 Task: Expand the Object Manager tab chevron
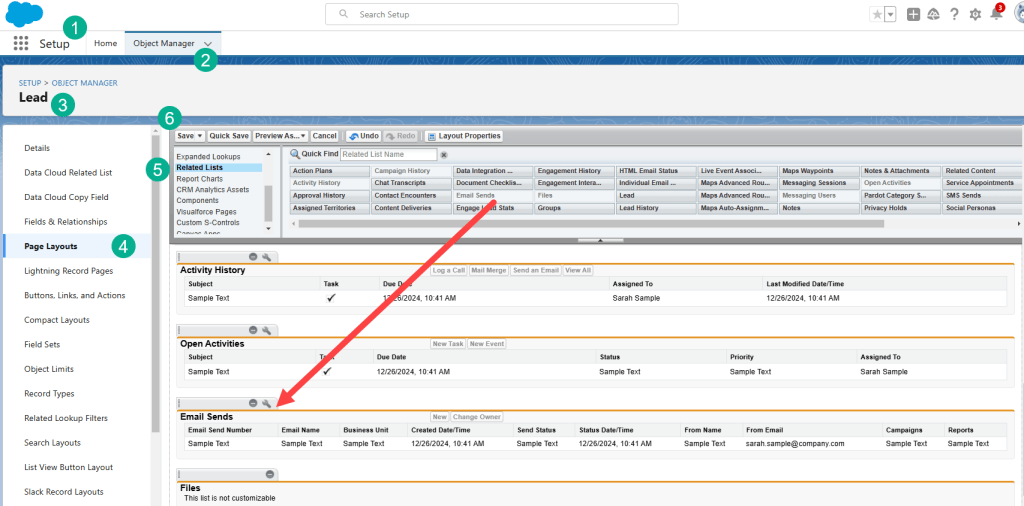(x=207, y=44)
